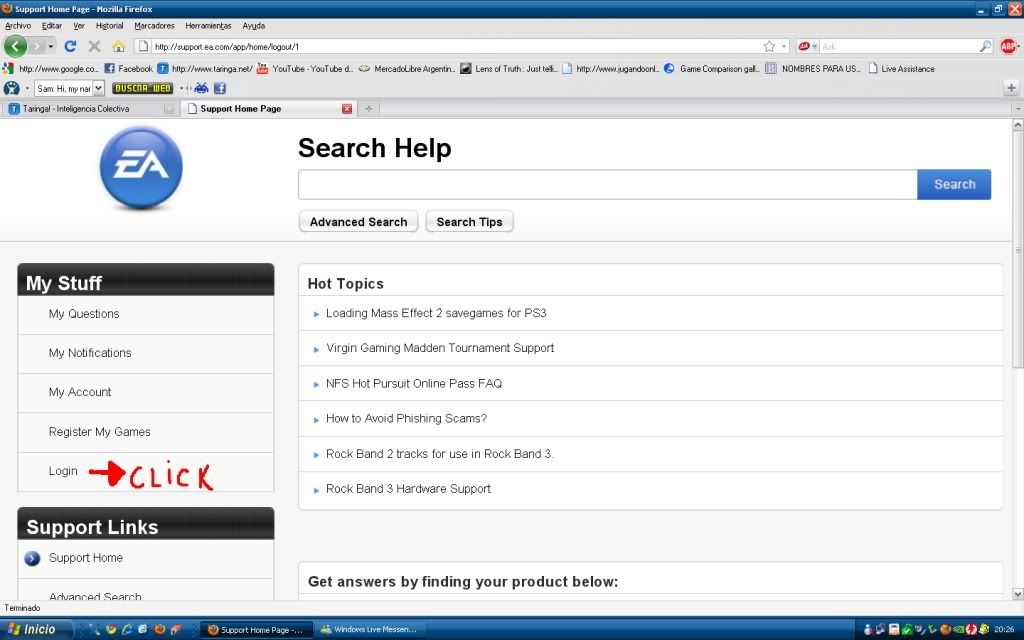Open the Lens of Truth bookmark

coord(509,69)
